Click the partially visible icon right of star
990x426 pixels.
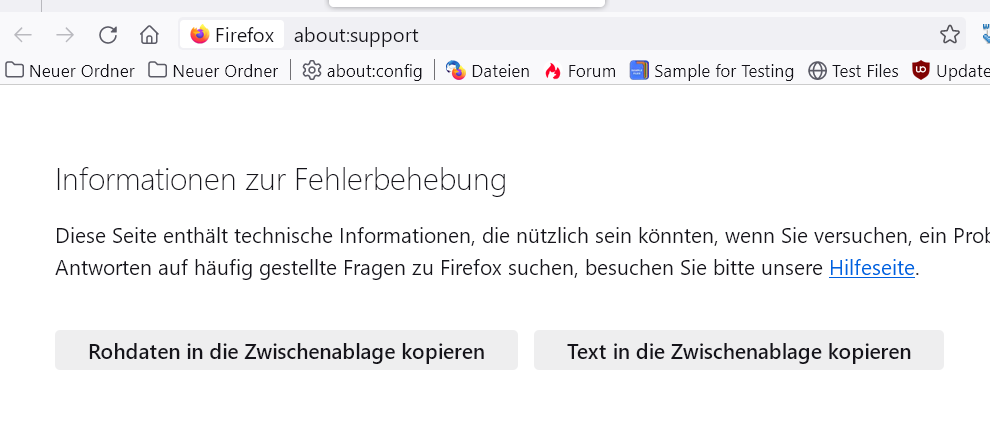click(x=983, y=35)
